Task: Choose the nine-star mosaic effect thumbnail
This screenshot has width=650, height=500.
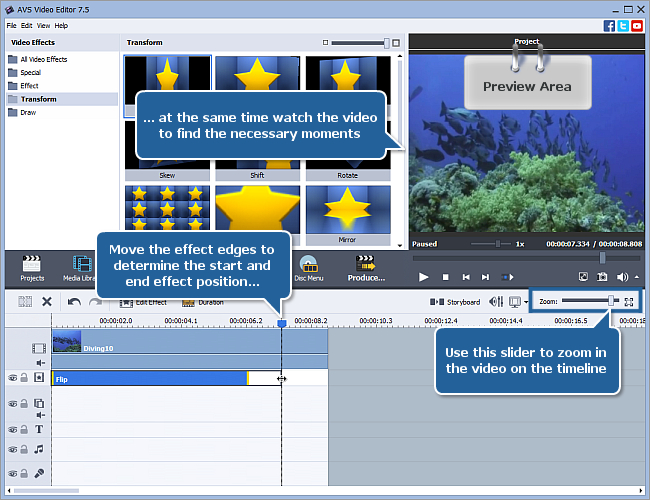Action: [167, 208]
